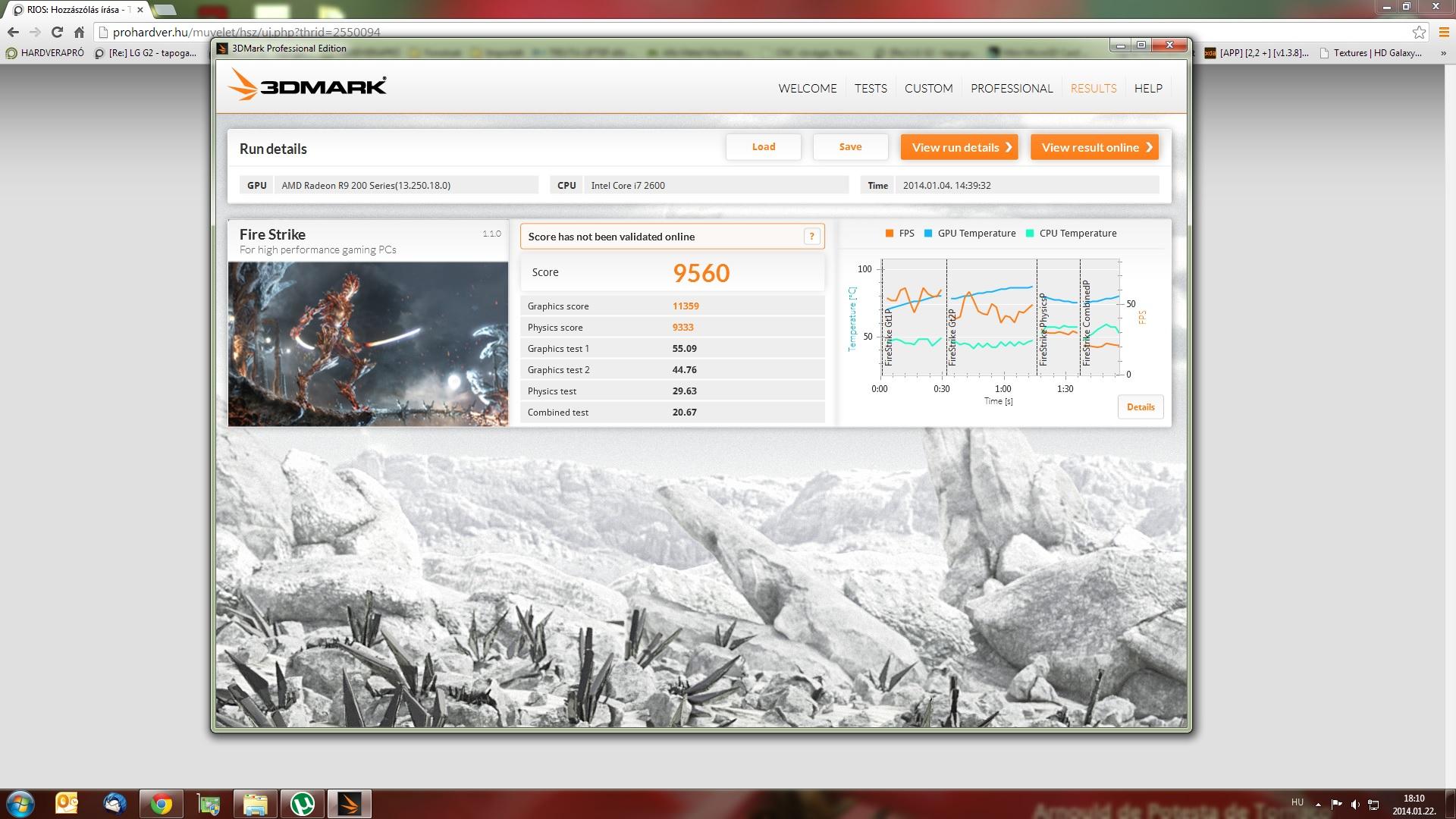Open the question mark help icon beside validation message

pos(811,236)
